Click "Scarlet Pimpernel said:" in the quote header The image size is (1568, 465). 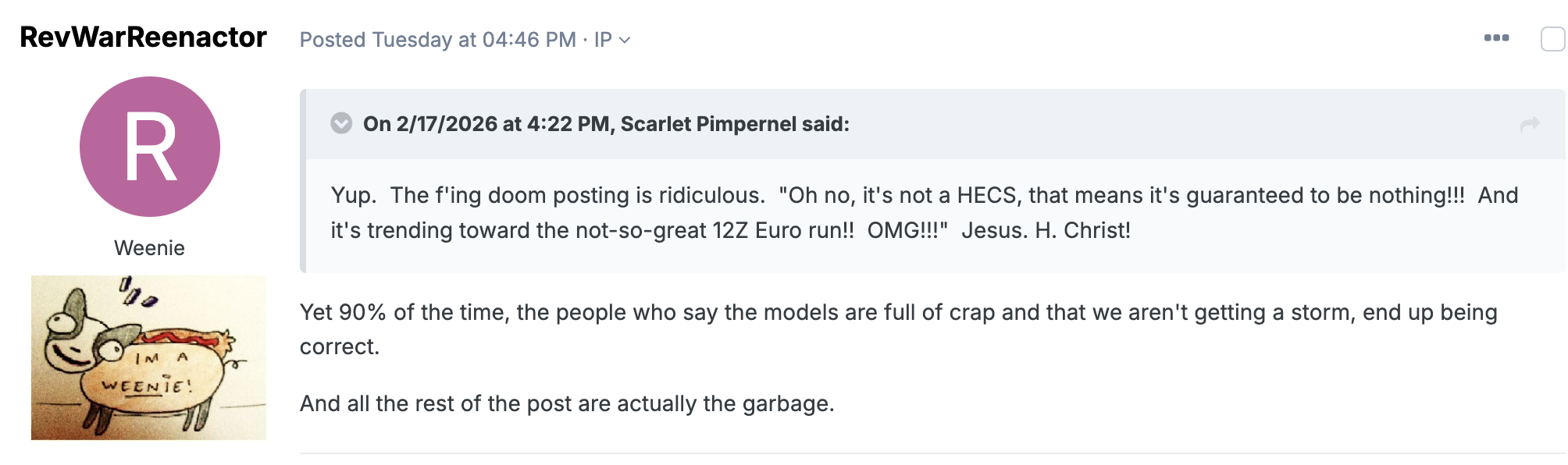[734, 124]
